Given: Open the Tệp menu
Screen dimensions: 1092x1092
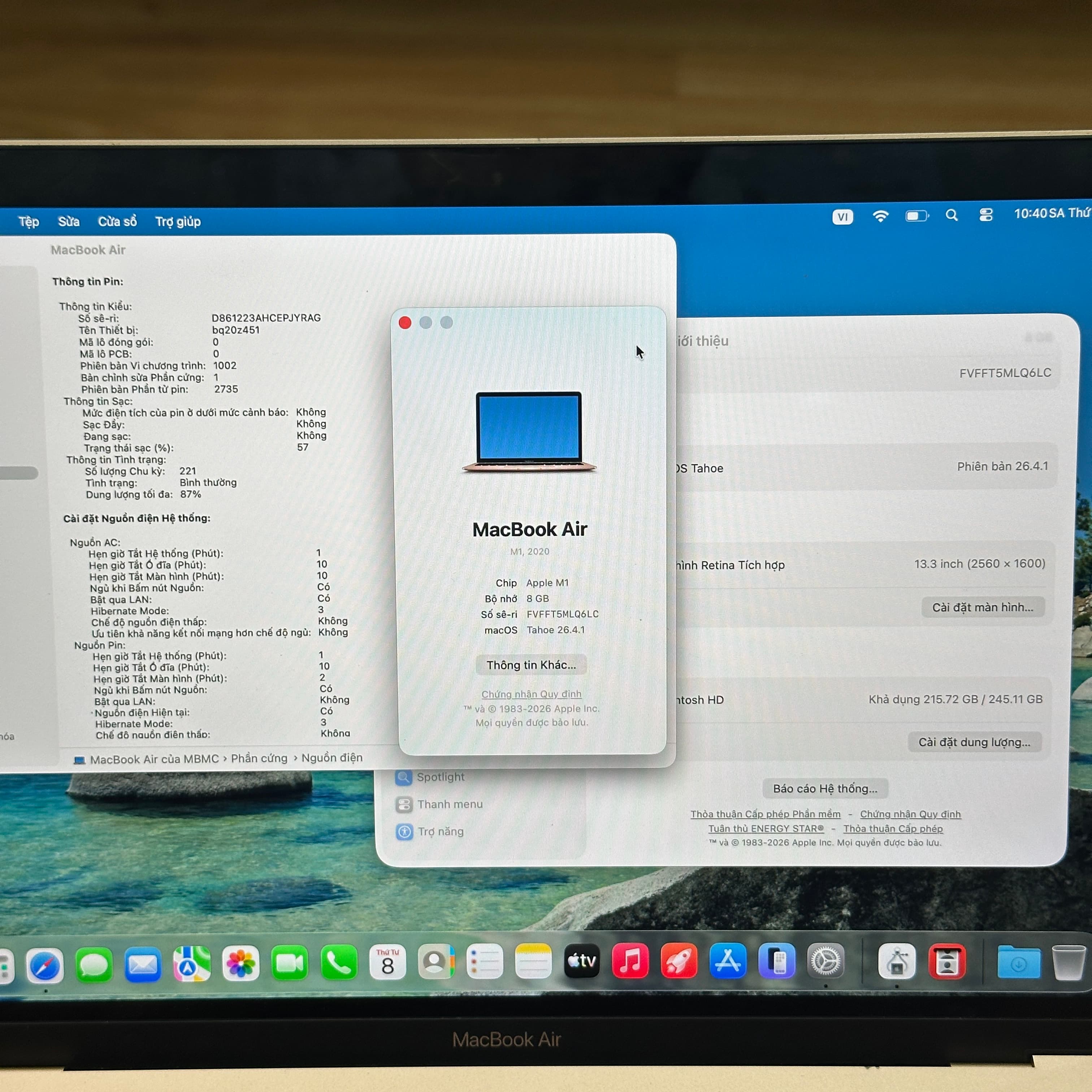Looking at the screenshot, I should [29, 222].
